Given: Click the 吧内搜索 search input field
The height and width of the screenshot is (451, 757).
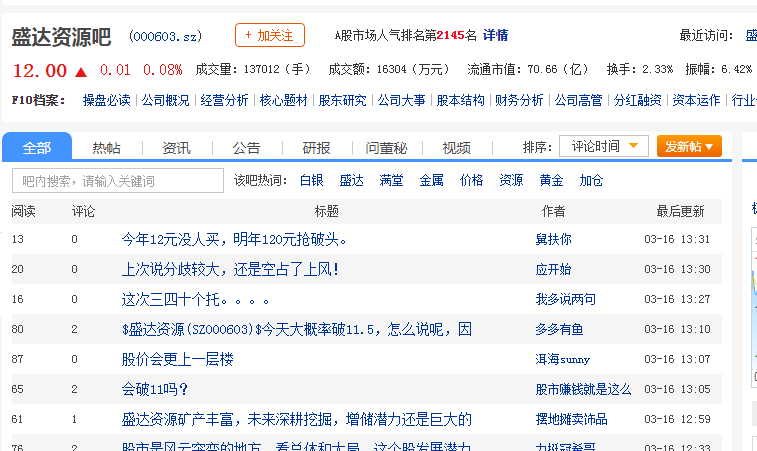Looking at the screenshot, I should (x=117, y=181).
